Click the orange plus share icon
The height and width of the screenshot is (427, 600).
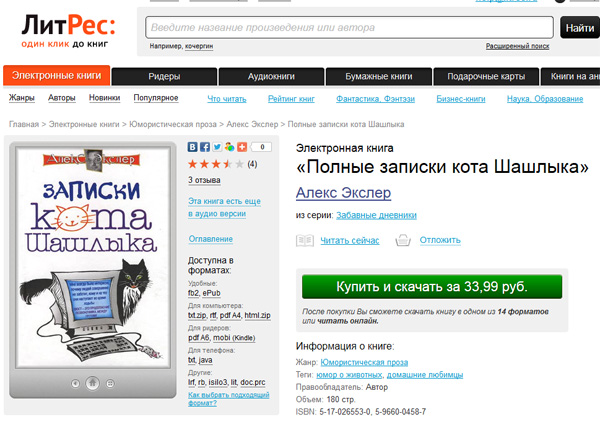point(242,147)
